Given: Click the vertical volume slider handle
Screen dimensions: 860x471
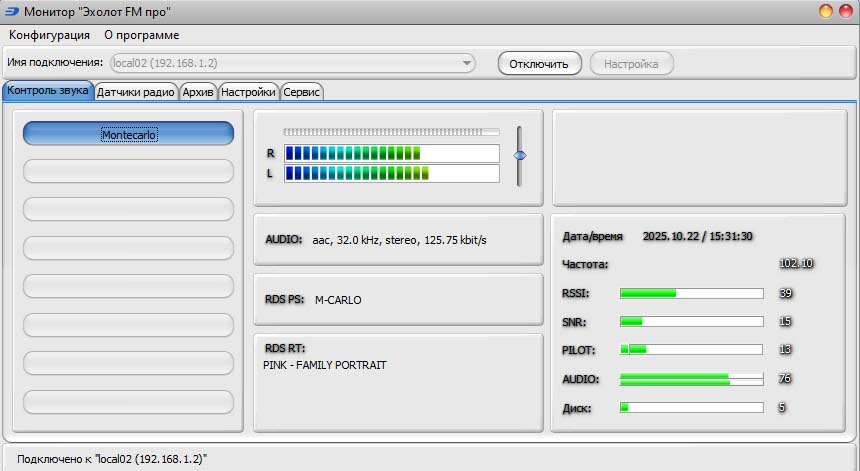Looking at the screenshot, I should tap(519, 155).
